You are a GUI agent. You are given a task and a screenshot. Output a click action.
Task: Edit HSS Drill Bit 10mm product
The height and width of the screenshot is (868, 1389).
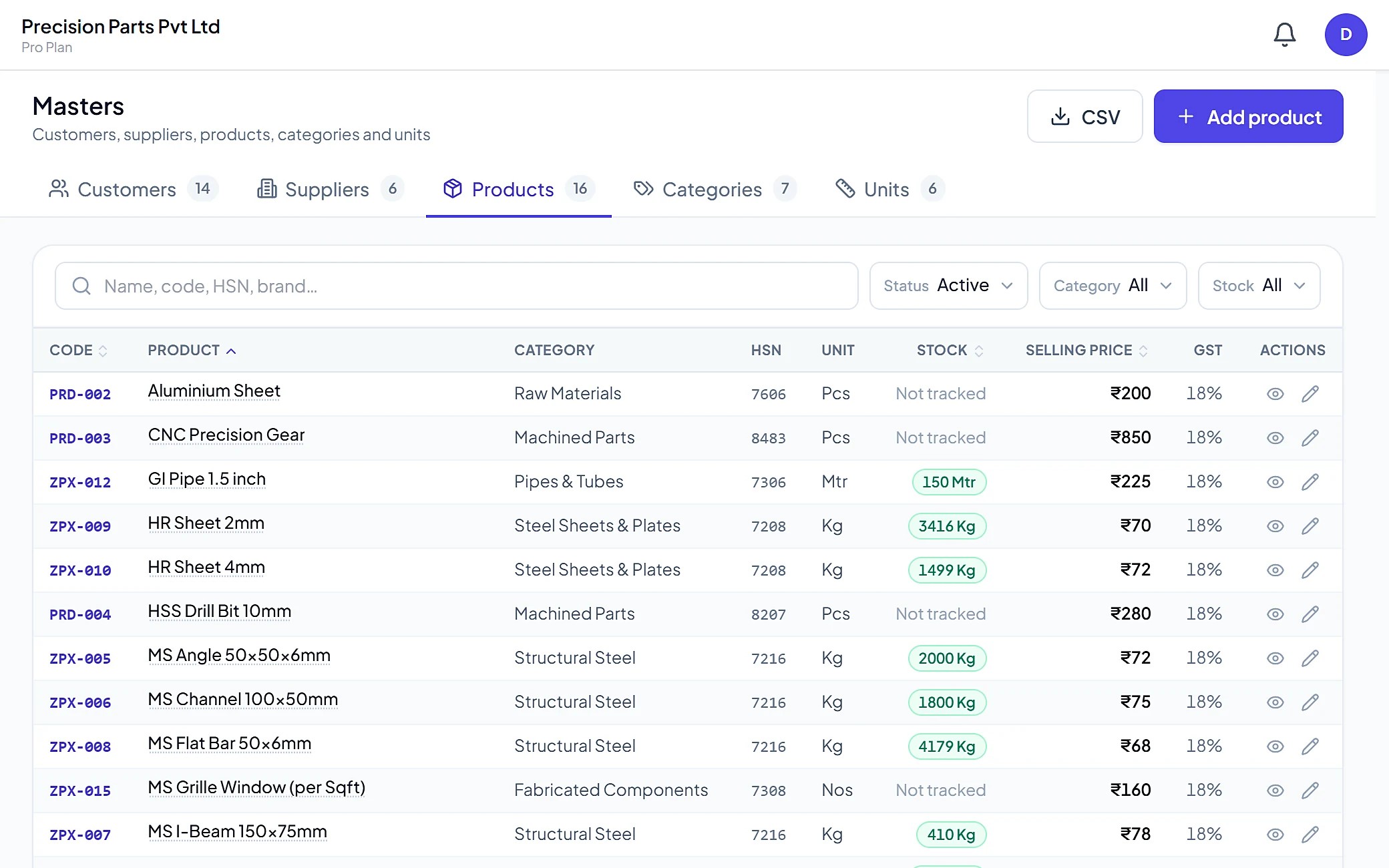[1310, 614]
